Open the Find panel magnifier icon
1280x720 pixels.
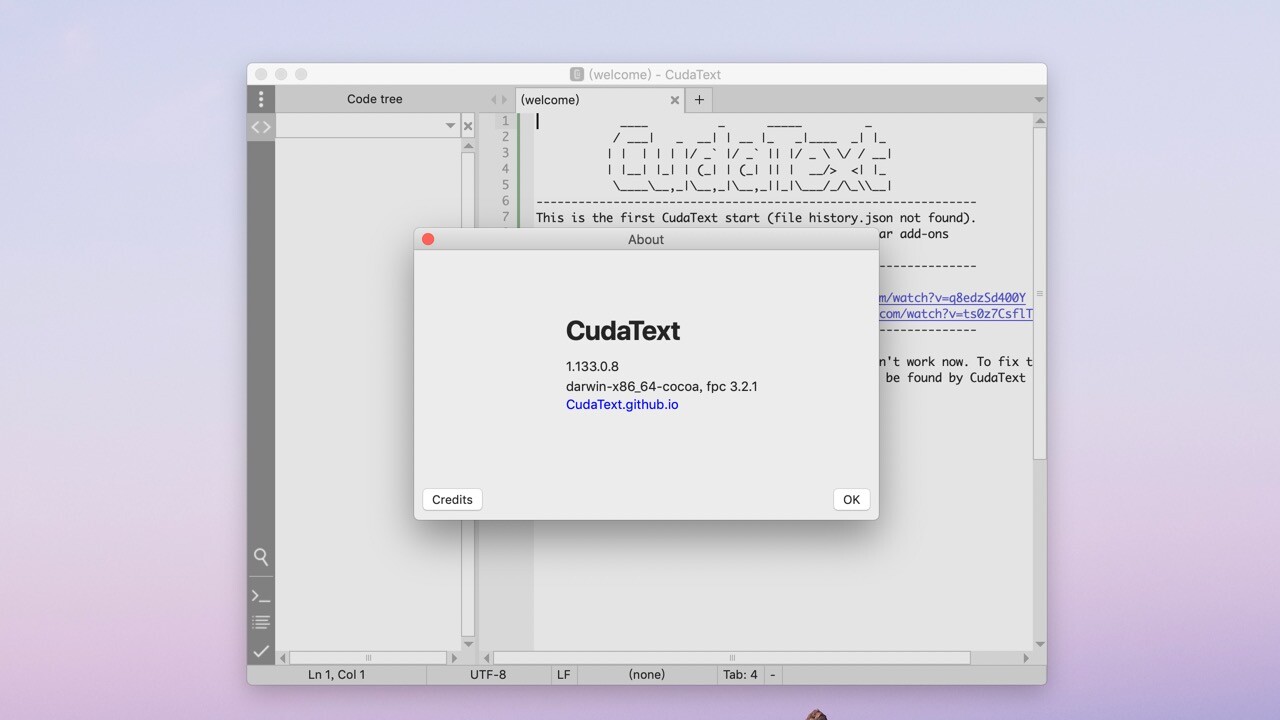pos(261,557)
